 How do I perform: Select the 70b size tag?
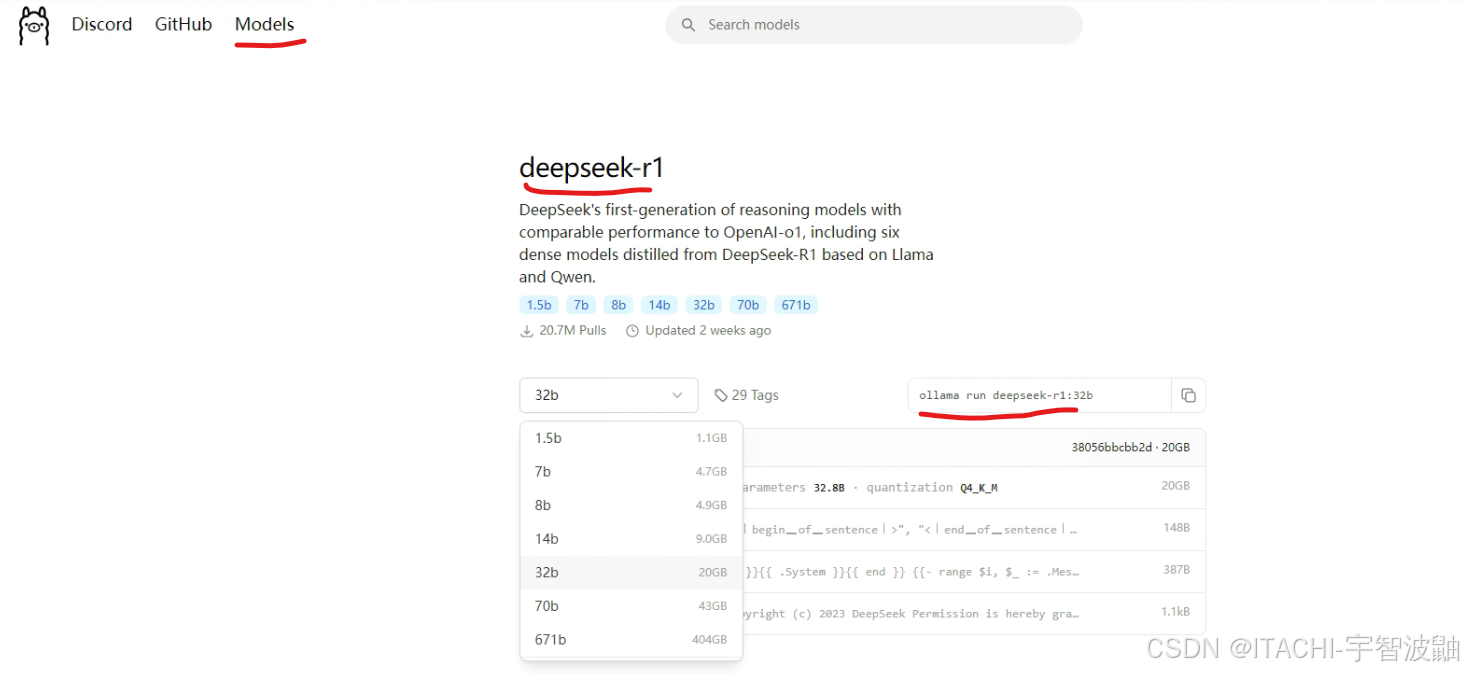click(748, 305)
